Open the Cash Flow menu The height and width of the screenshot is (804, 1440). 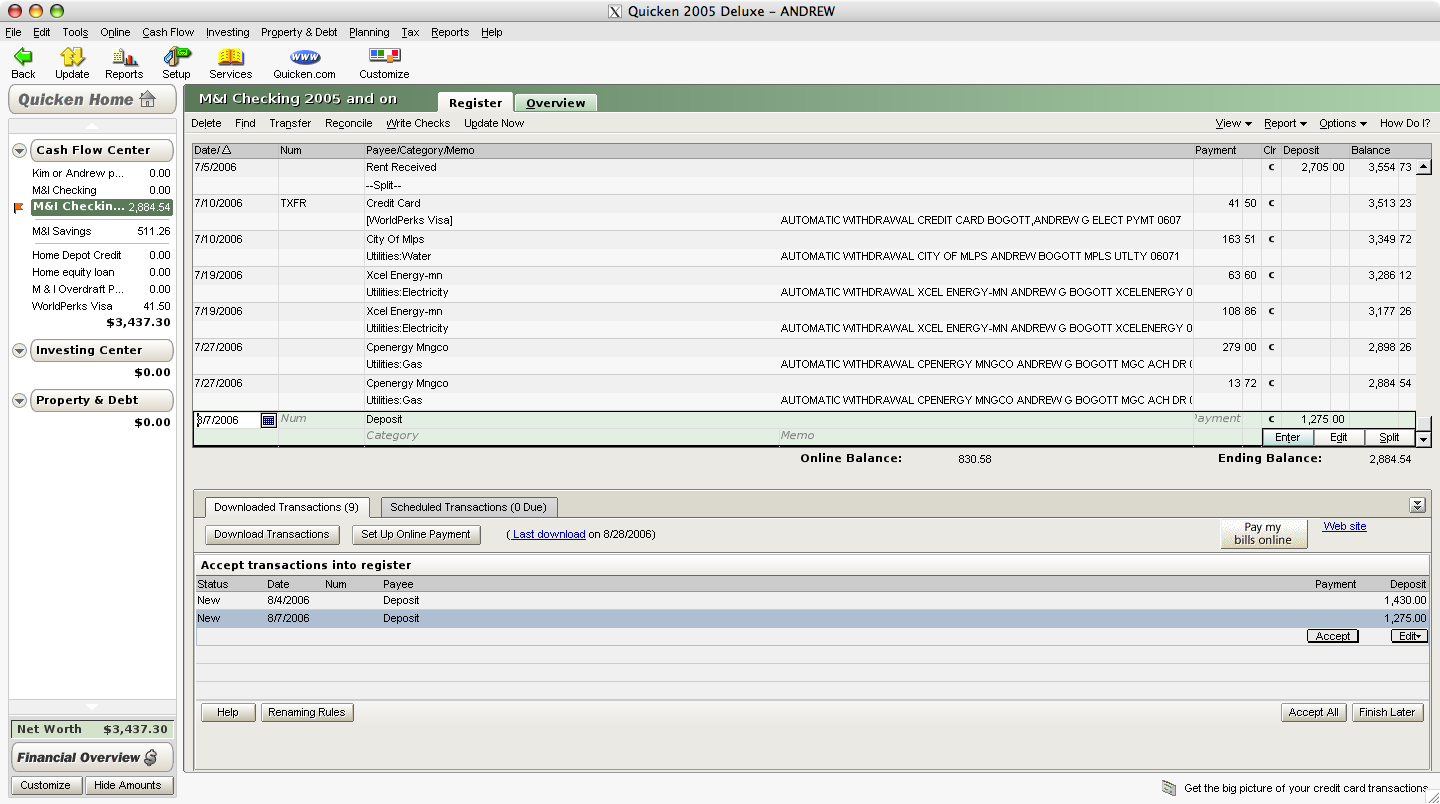point(168,32)
